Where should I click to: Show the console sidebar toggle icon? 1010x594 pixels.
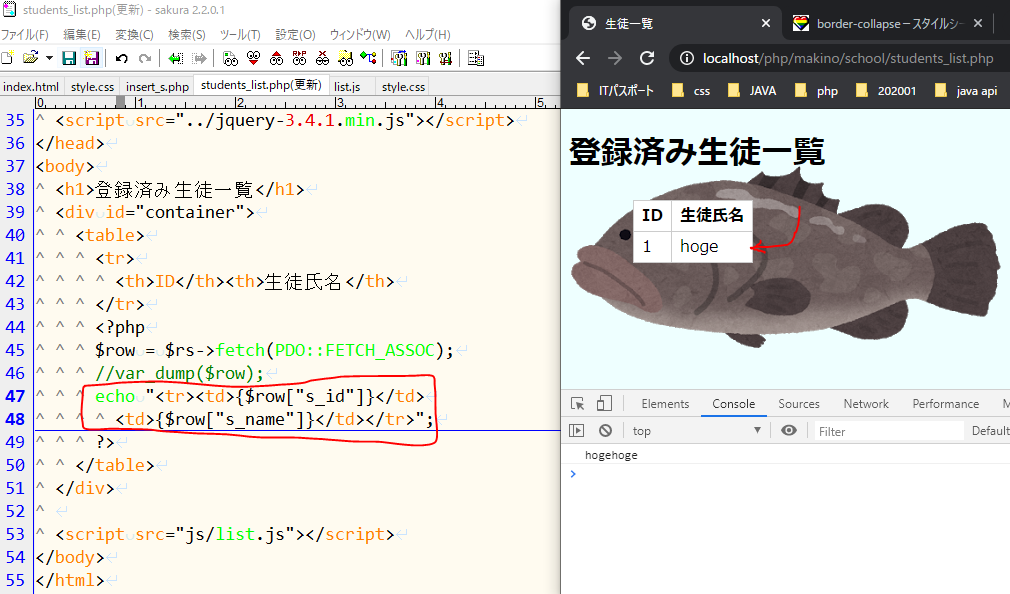pyautogui.click(x=576, y=430)
